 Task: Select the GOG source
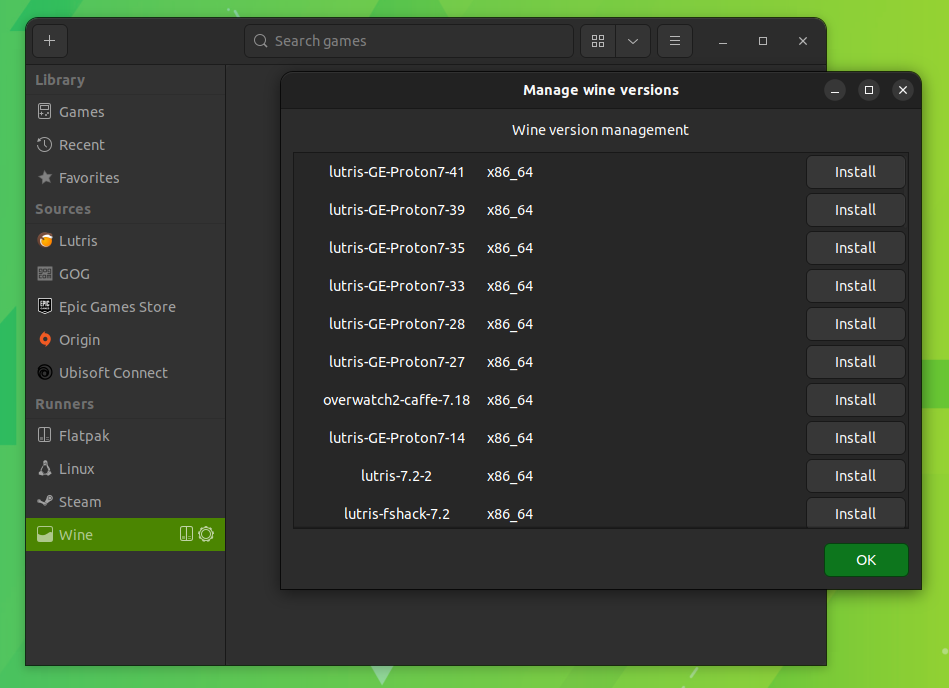125,274
